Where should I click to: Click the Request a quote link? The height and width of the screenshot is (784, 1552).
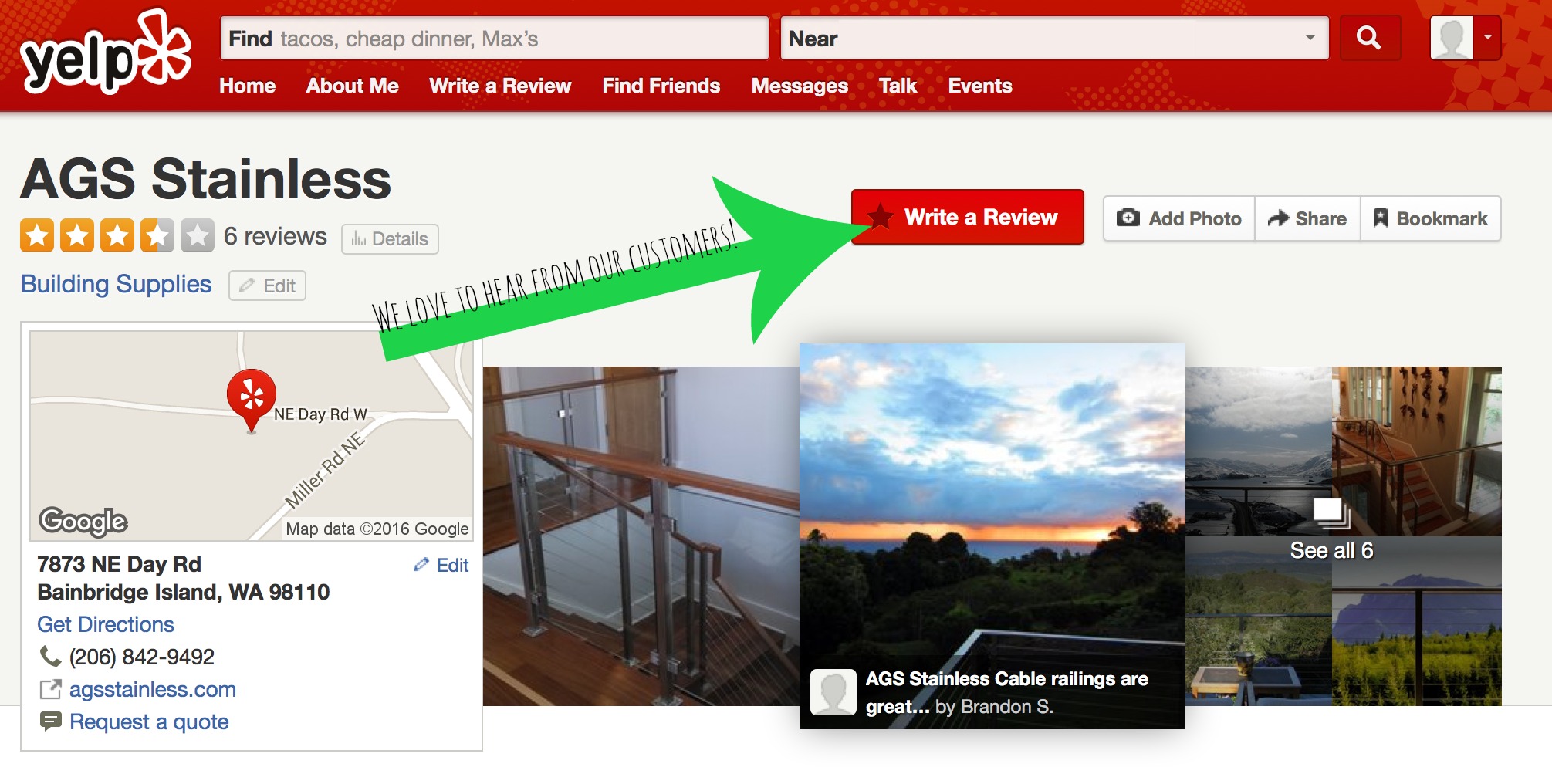[x=149, y=721]
